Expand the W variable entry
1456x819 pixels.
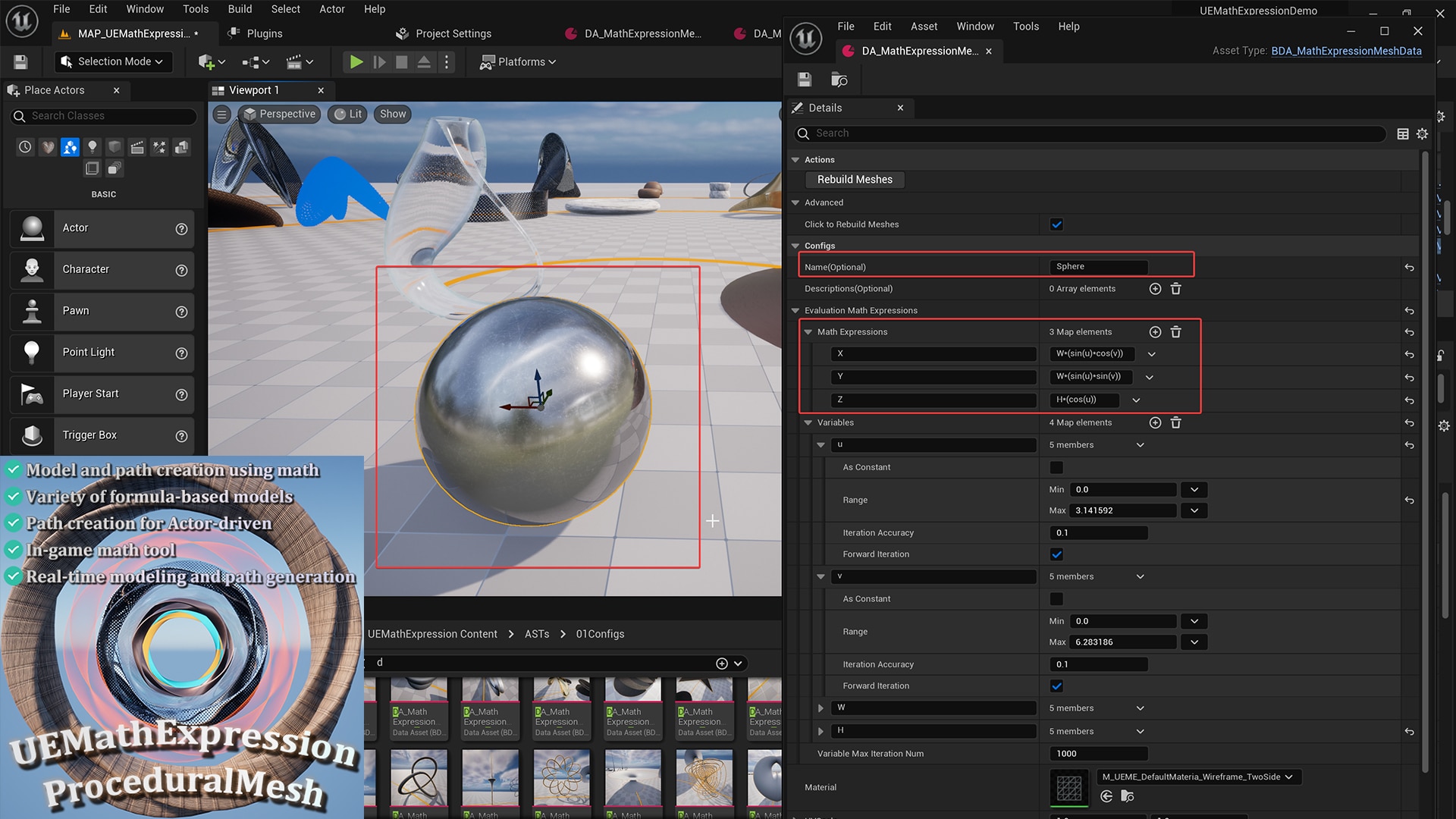(821, 708)
